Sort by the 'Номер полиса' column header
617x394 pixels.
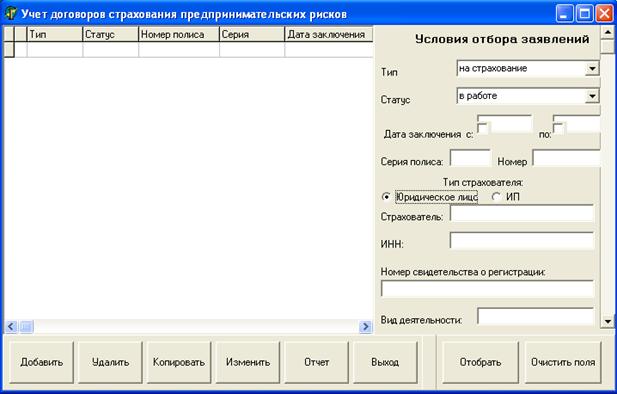pos(179,34)
